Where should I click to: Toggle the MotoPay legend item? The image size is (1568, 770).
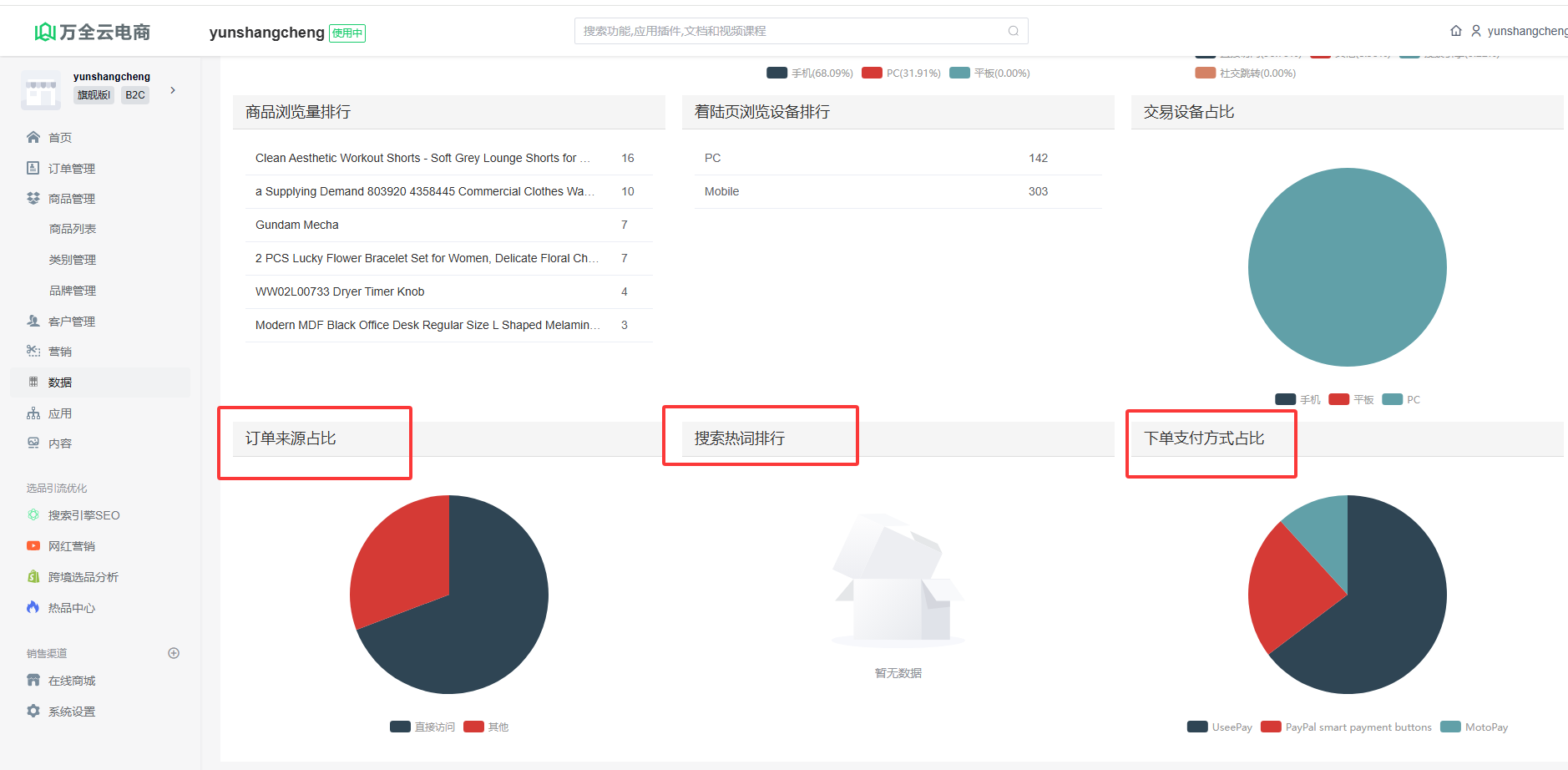tap(1475, 727)
